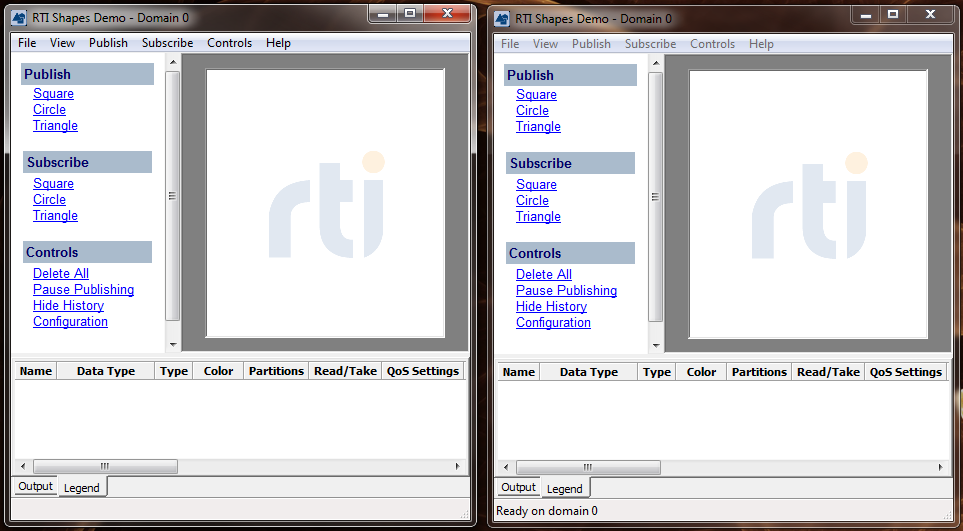
Task: Open Configuration link in left window
Action: (x=70, y=321)
